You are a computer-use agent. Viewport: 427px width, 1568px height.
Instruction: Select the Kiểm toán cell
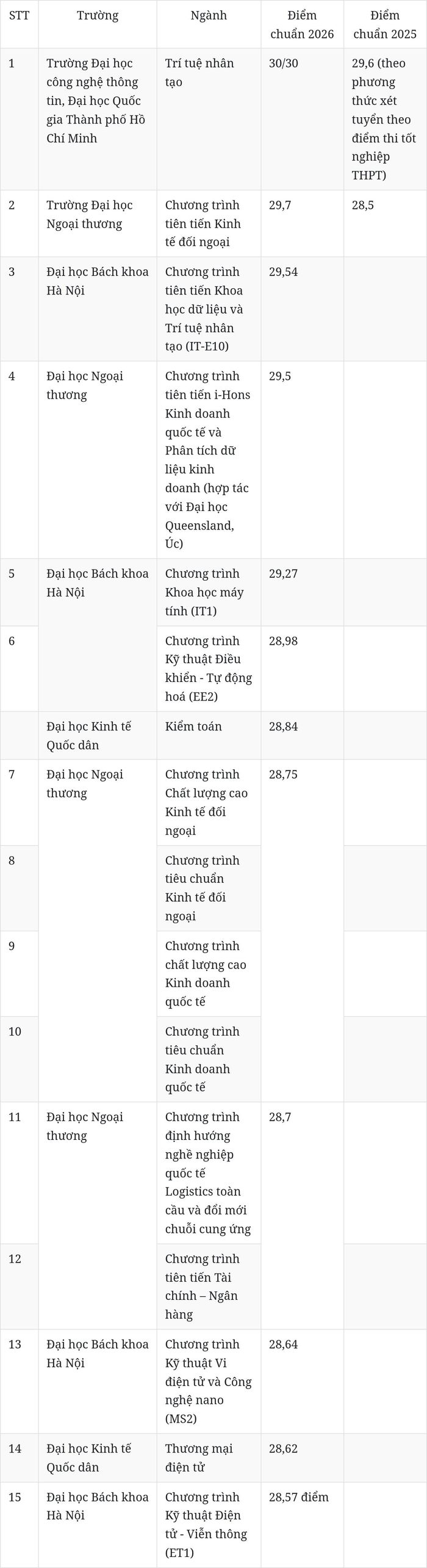coord(209,735)
